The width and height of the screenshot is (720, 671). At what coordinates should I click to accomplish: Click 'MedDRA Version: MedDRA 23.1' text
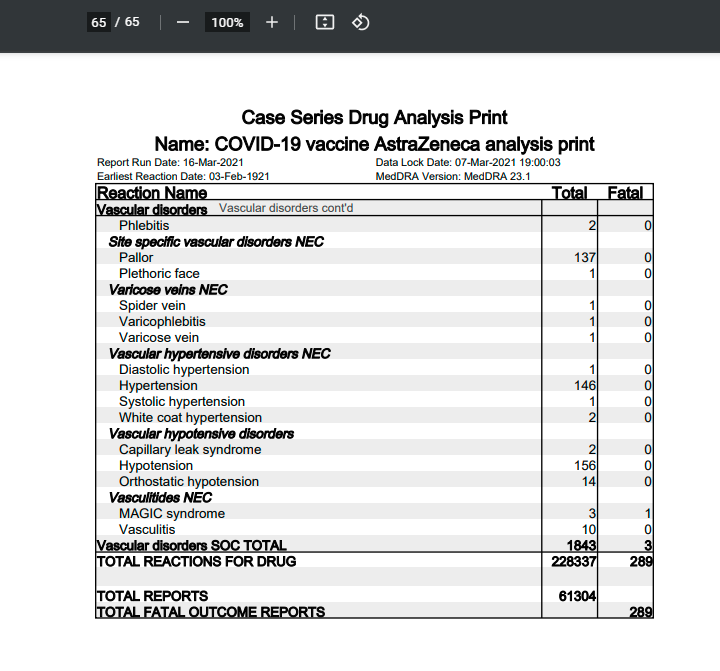453,176
